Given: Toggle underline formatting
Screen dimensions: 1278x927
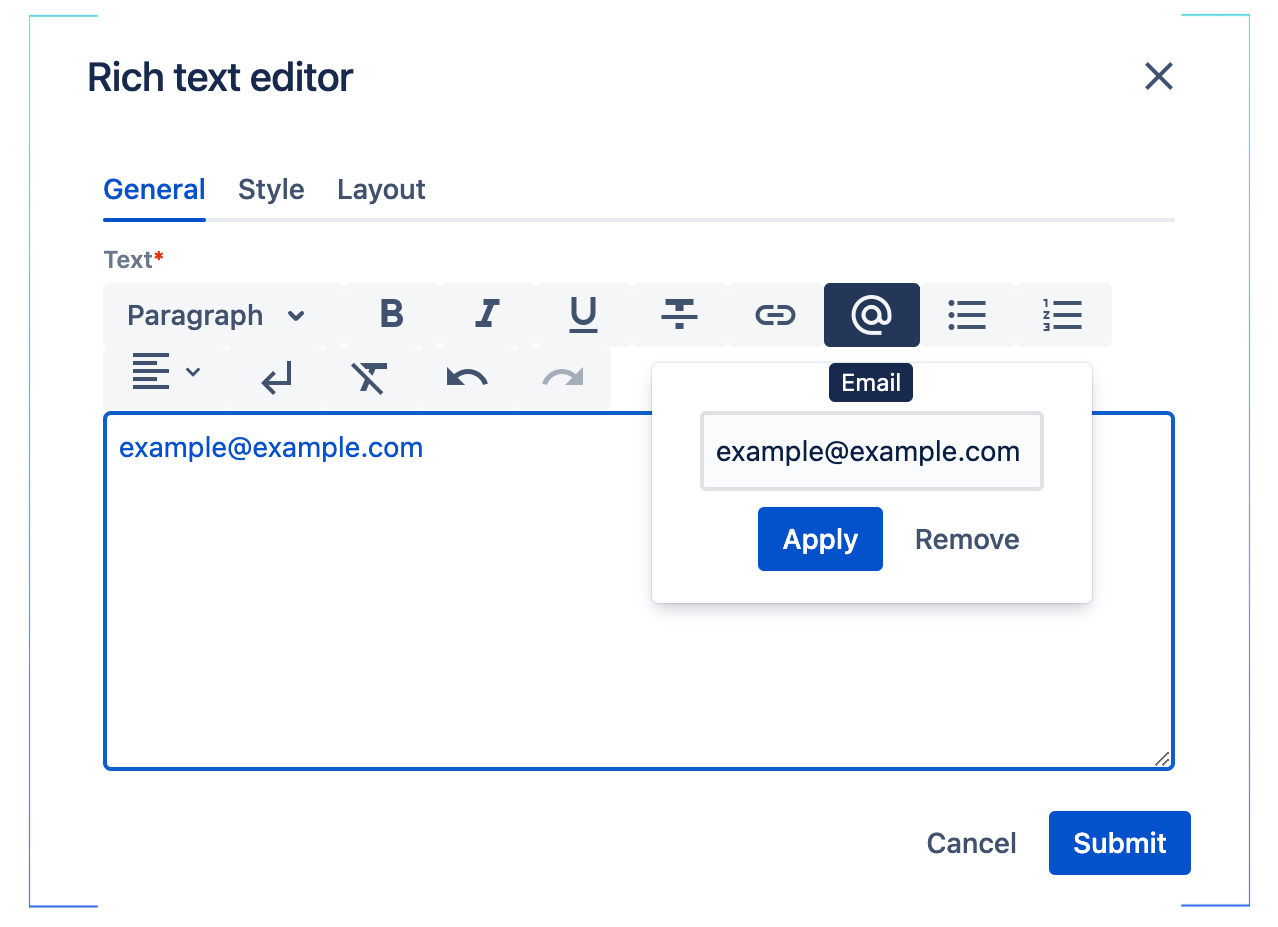Looking at the screenshot, I should point(583,315).
